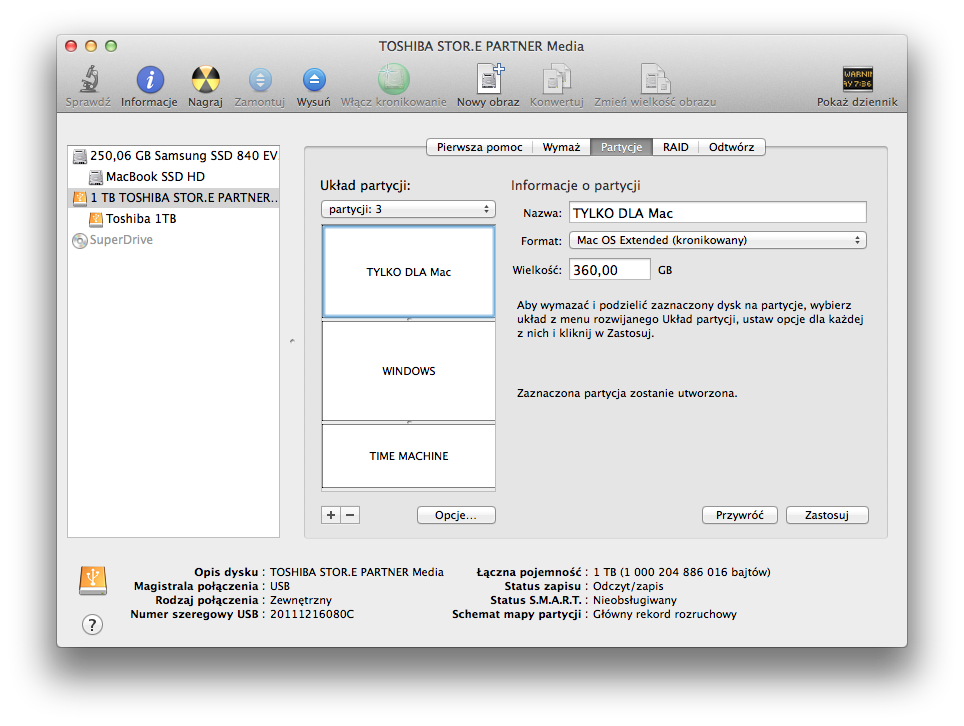Screen dimensions: 964x726
Task: Open the RAID tab
Action: pyautogui.click(x=676, y=147)
